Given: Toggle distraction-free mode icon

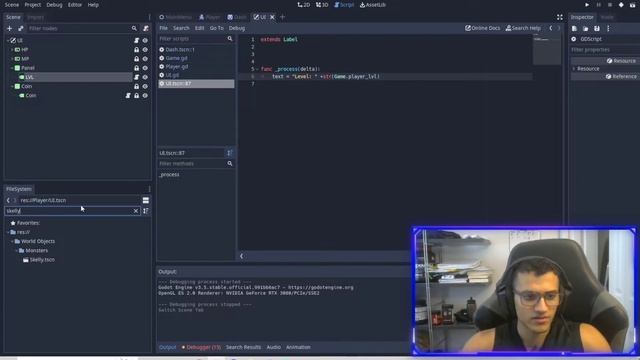Looking at the screenshot, I should point(560,17).
